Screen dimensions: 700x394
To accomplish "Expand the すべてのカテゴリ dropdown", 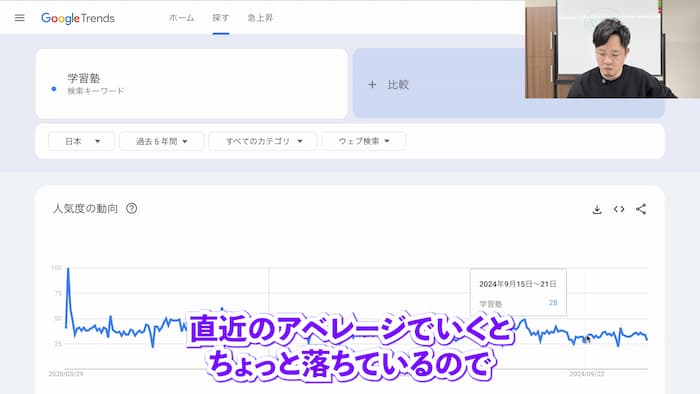I will click(263, 141).
